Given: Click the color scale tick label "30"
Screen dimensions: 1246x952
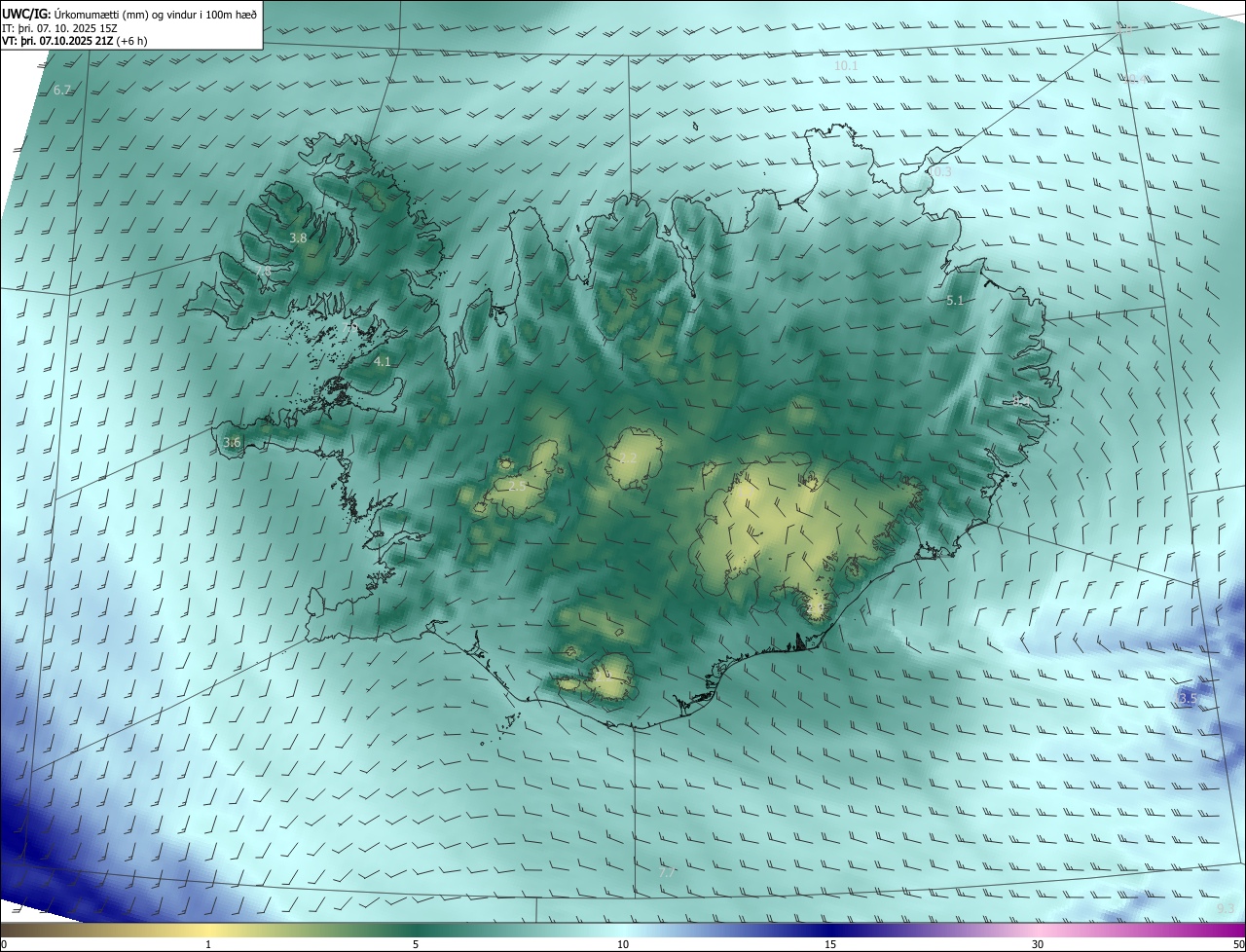Looking at the screenshot, I should (x=1038, y=944).
